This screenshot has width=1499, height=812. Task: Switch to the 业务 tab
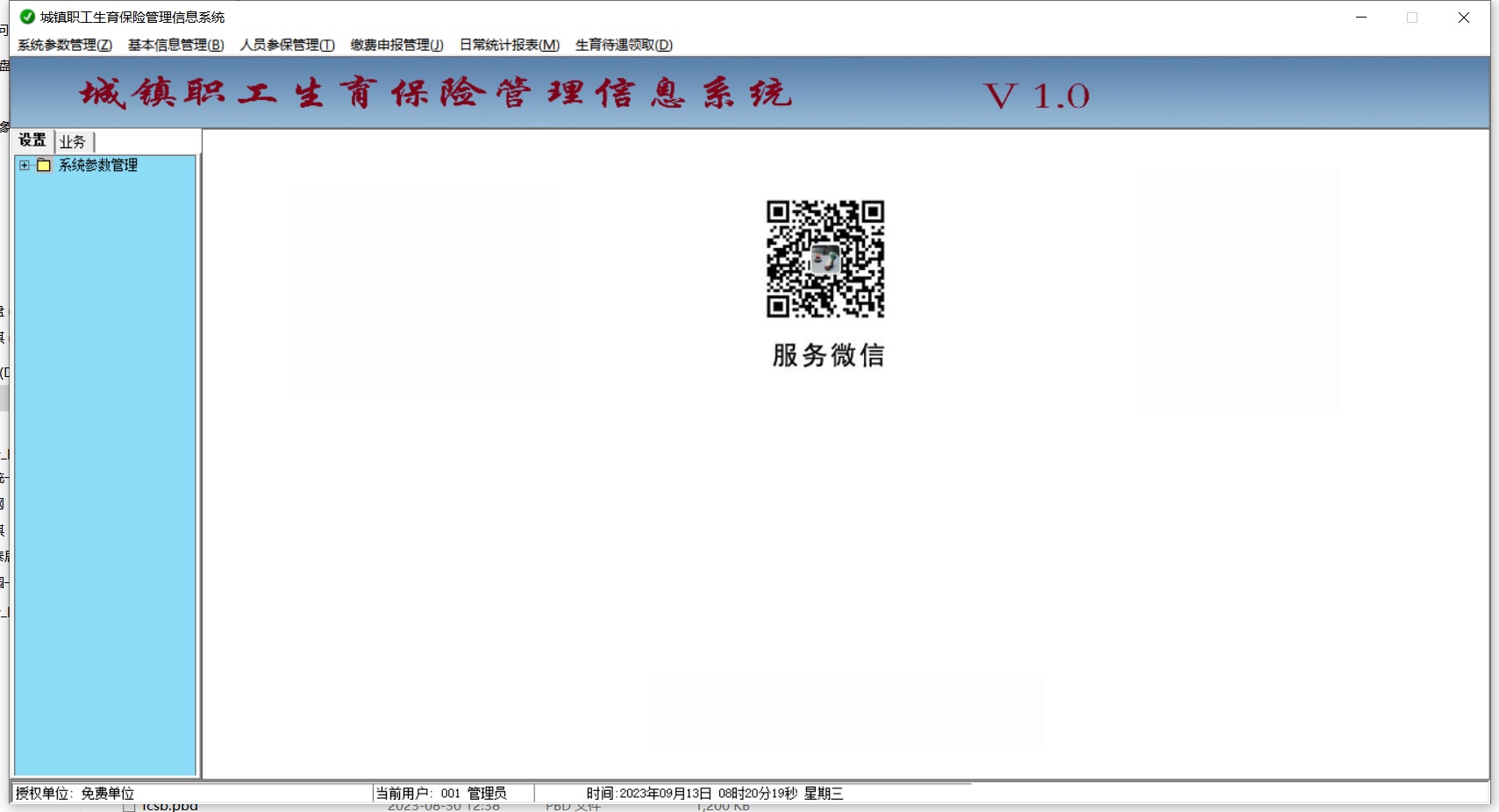73,141
